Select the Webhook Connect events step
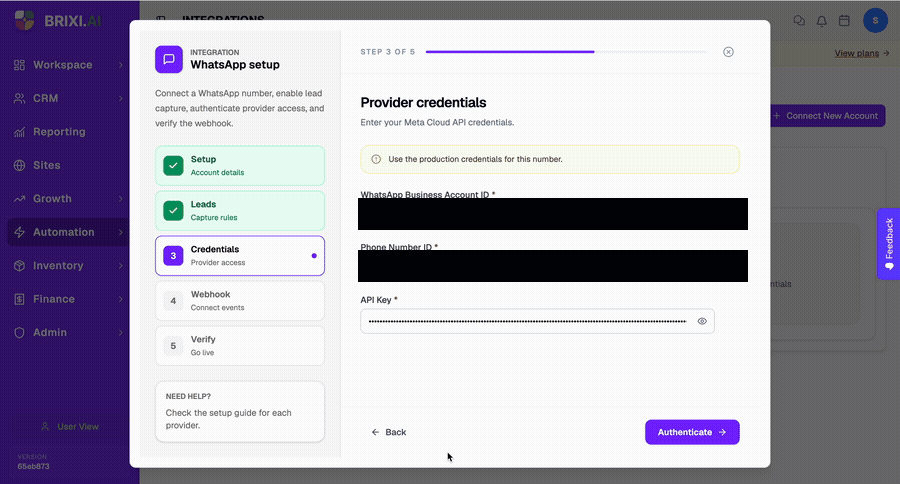The height and width of the screenshot is (484, 900). (x=240, y=301)
